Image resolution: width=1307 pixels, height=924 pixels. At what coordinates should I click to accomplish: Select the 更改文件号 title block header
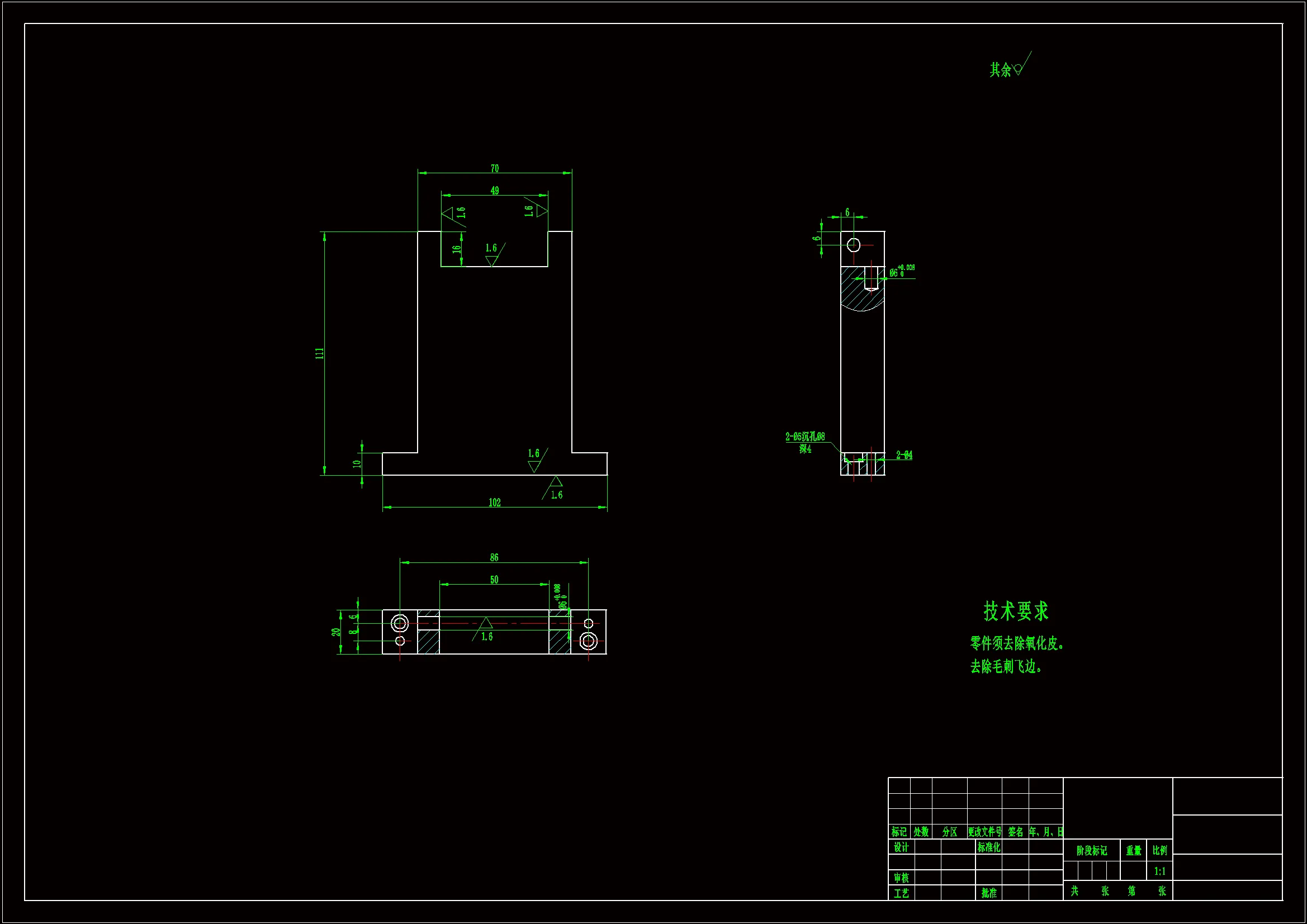click(x=985, y=832)
